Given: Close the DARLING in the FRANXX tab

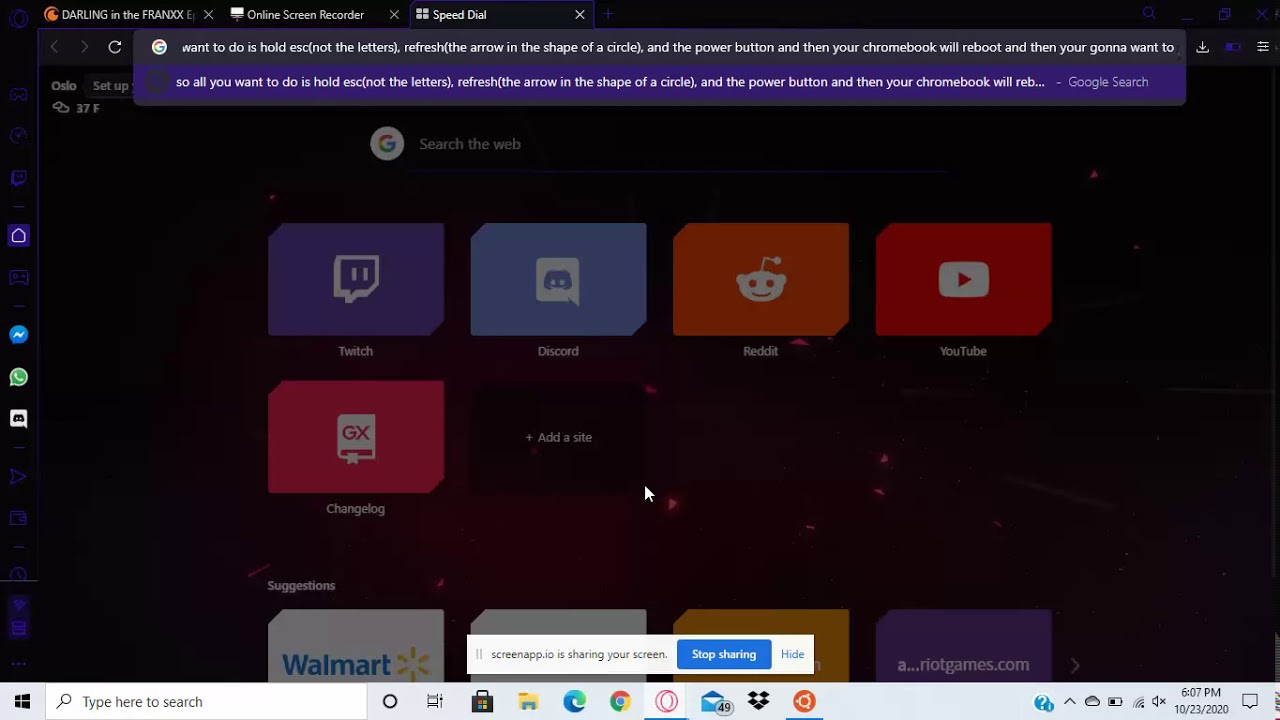Looking at the screenshot, I should click(208, 15).
